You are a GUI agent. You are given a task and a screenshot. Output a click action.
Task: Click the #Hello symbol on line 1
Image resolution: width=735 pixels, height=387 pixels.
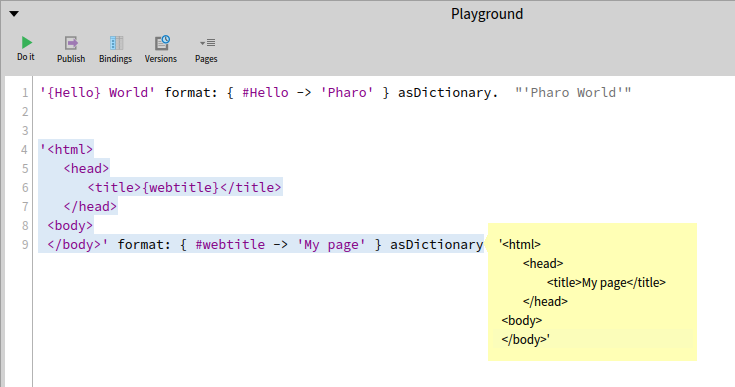click(265, 92)
